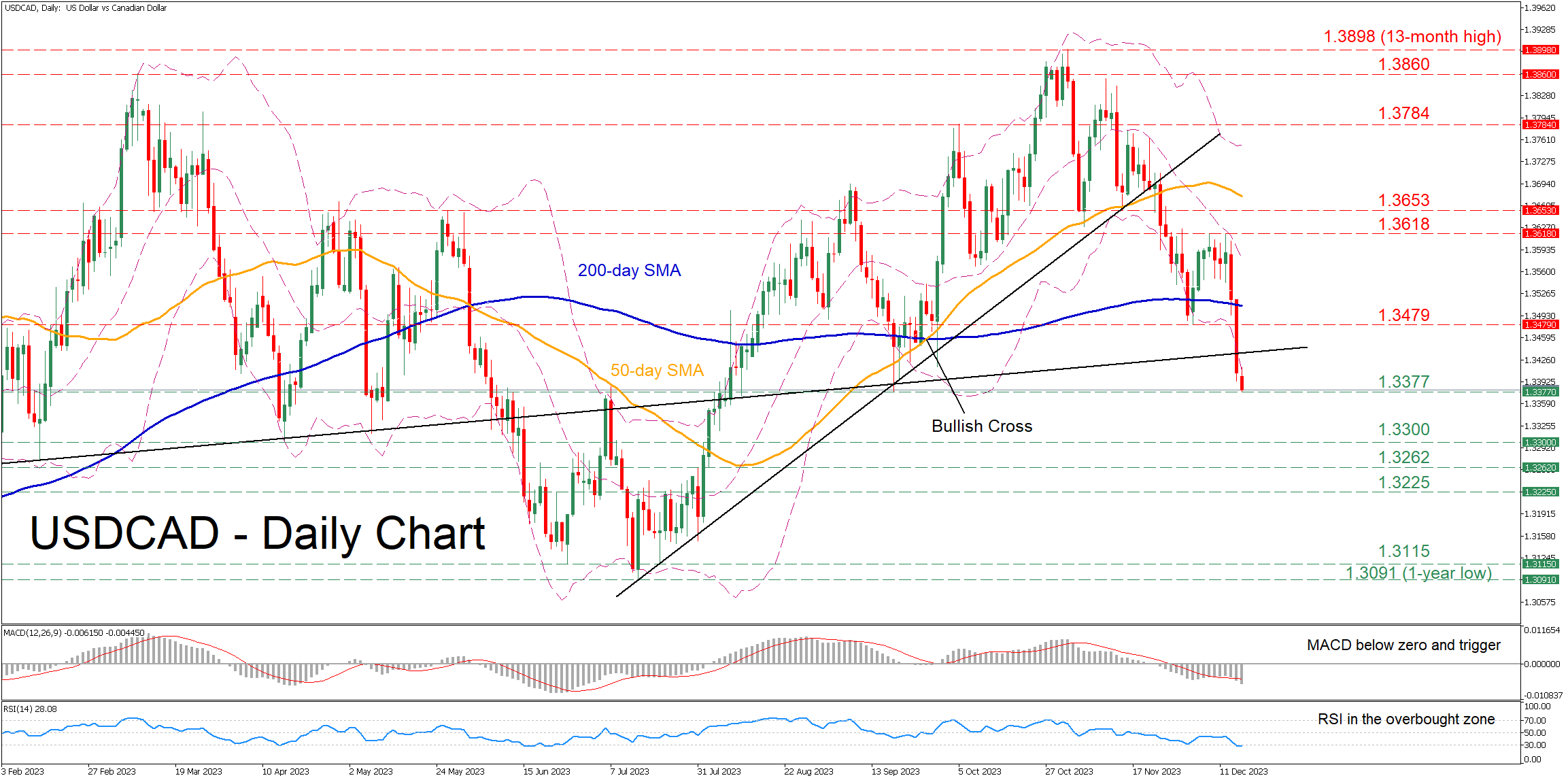Click the 2 May 2023 date label
1568x780 pixels.
(371, 772)
